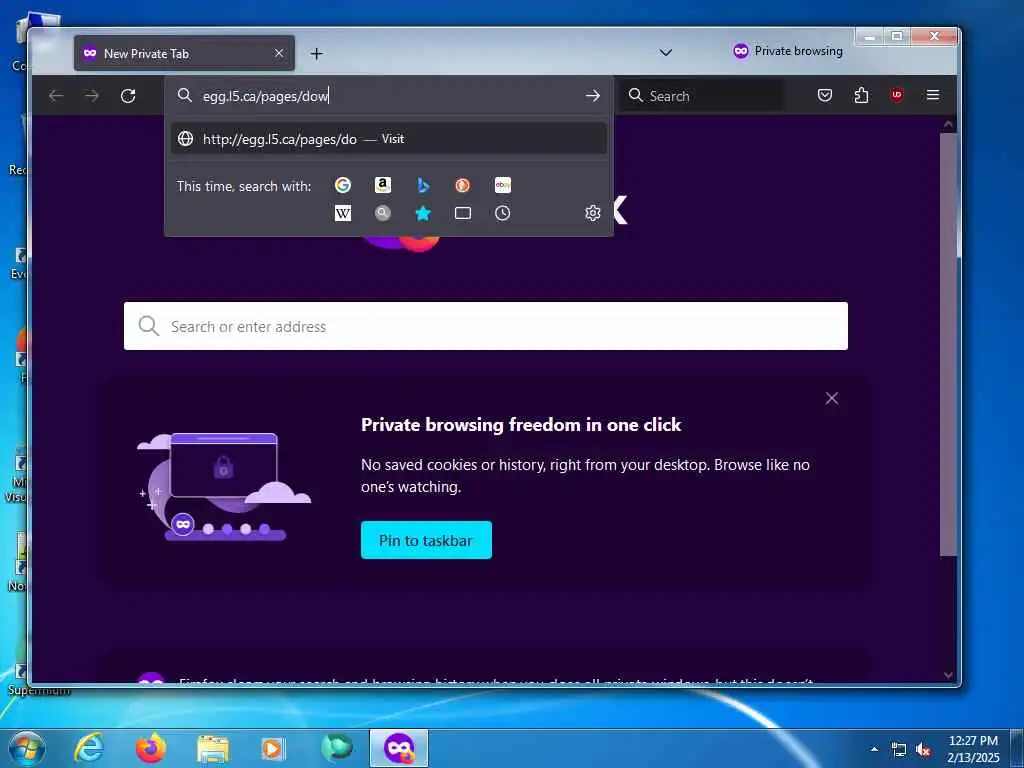Viewport: 1024px width, 768px height.
Task: Search bookmarks using the star icon
Action: (x=423, y=213)
